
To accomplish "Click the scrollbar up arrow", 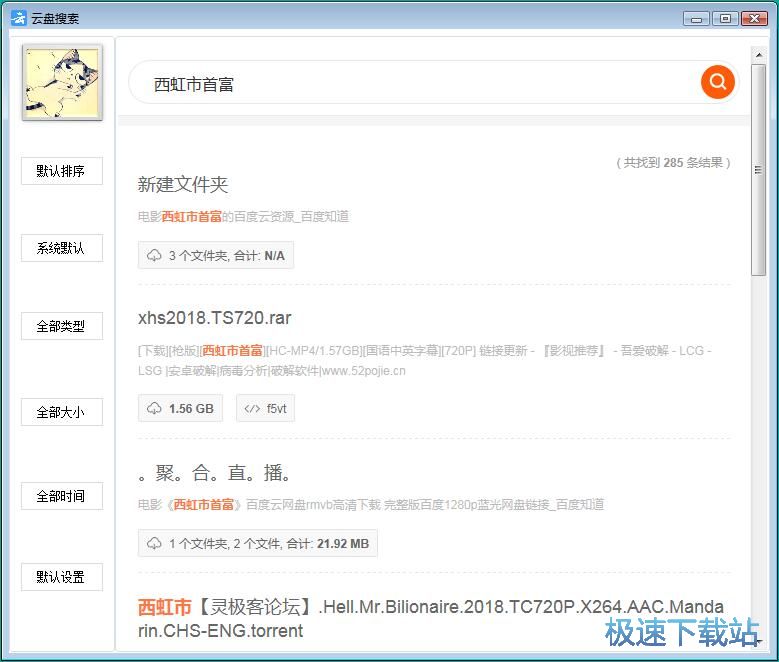I will point(759,54).
